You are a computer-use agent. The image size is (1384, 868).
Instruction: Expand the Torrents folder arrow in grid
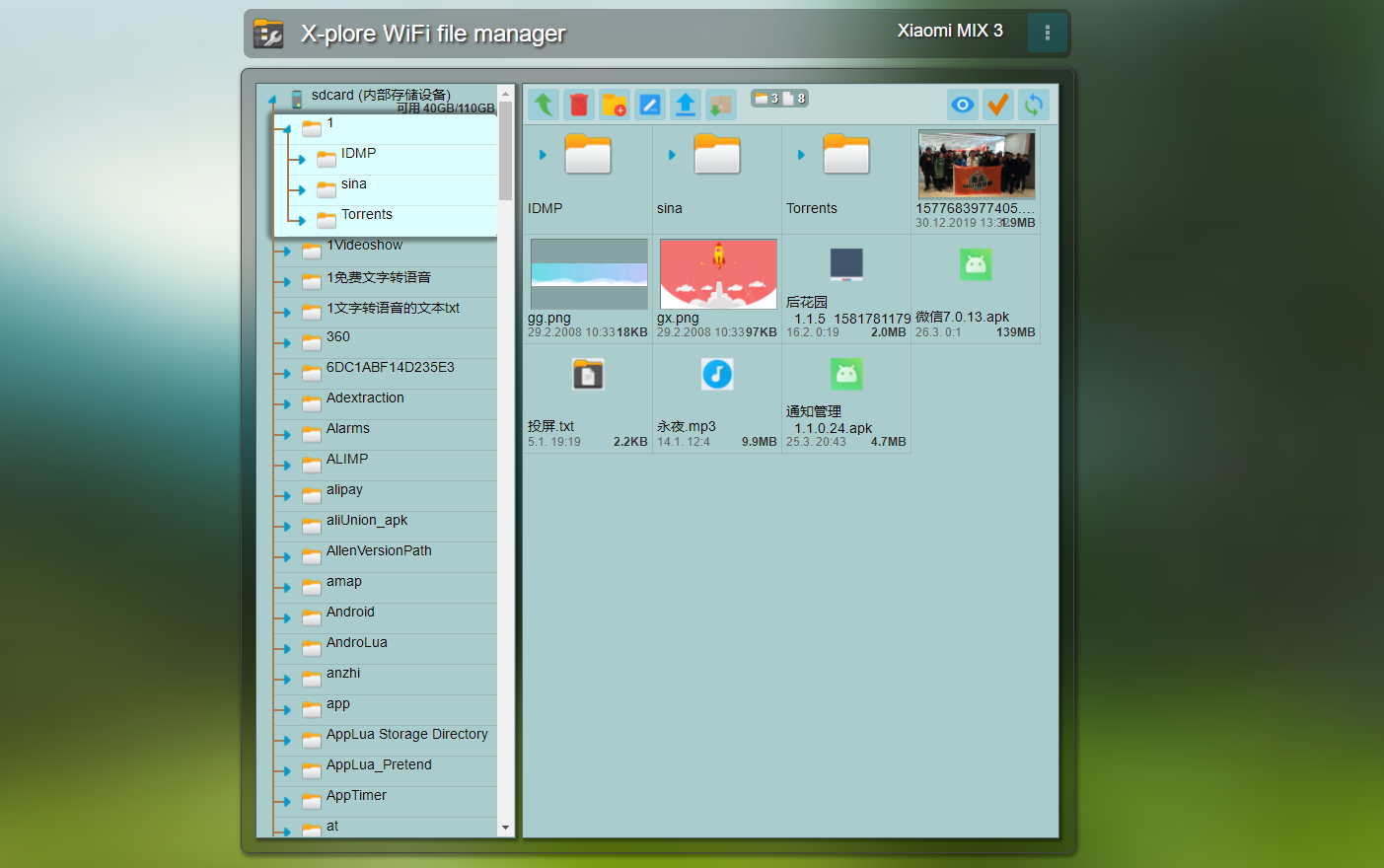point(801,155)
